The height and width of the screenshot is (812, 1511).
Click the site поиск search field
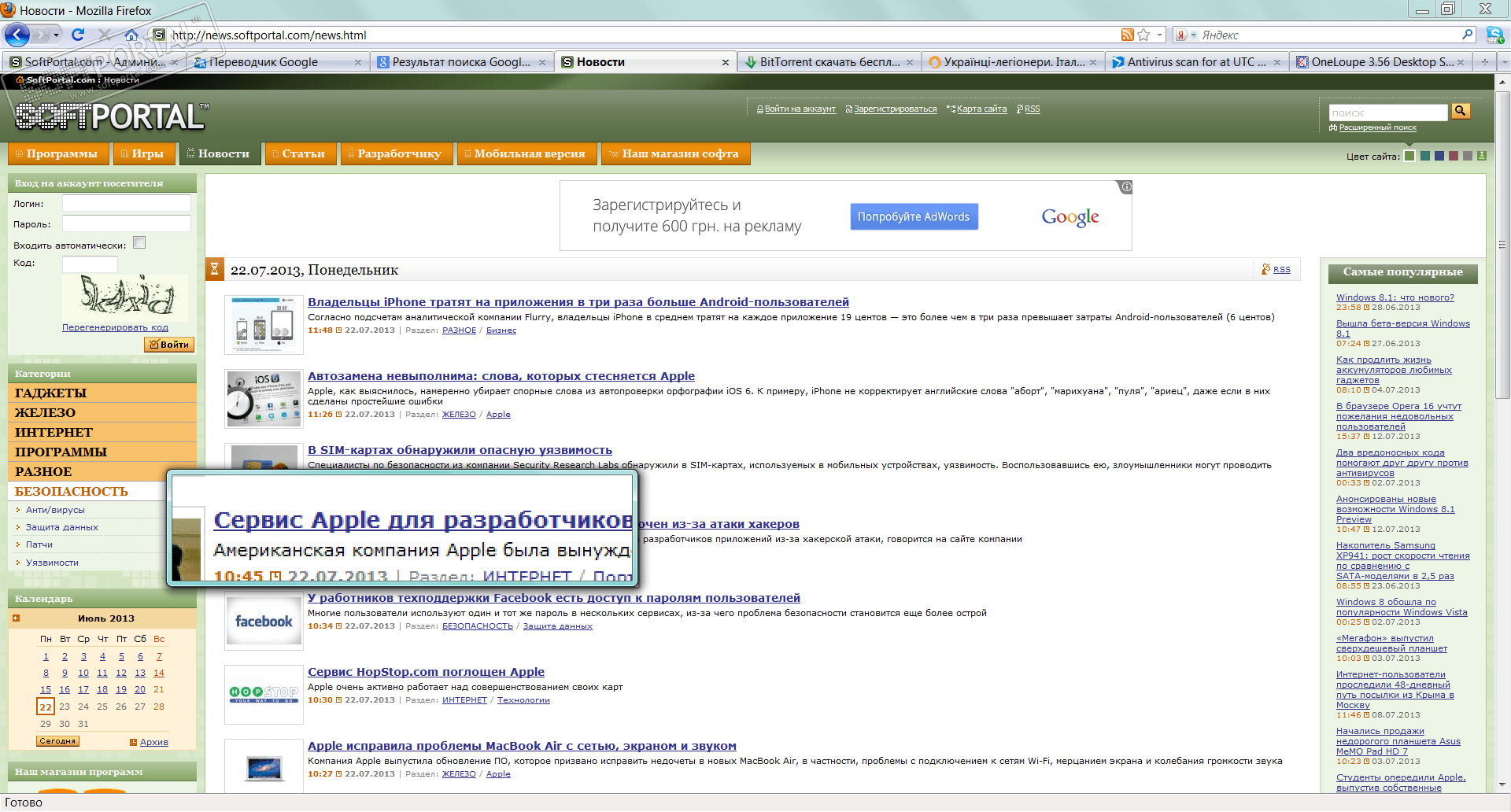point(1388,113)
